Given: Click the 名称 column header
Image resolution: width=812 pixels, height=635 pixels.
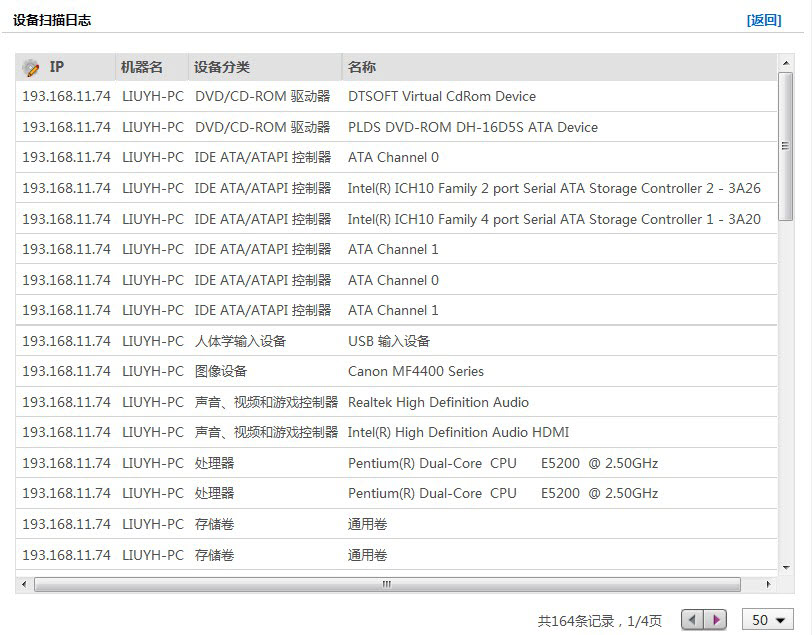Looking at the screenshot, I should 362,67.
